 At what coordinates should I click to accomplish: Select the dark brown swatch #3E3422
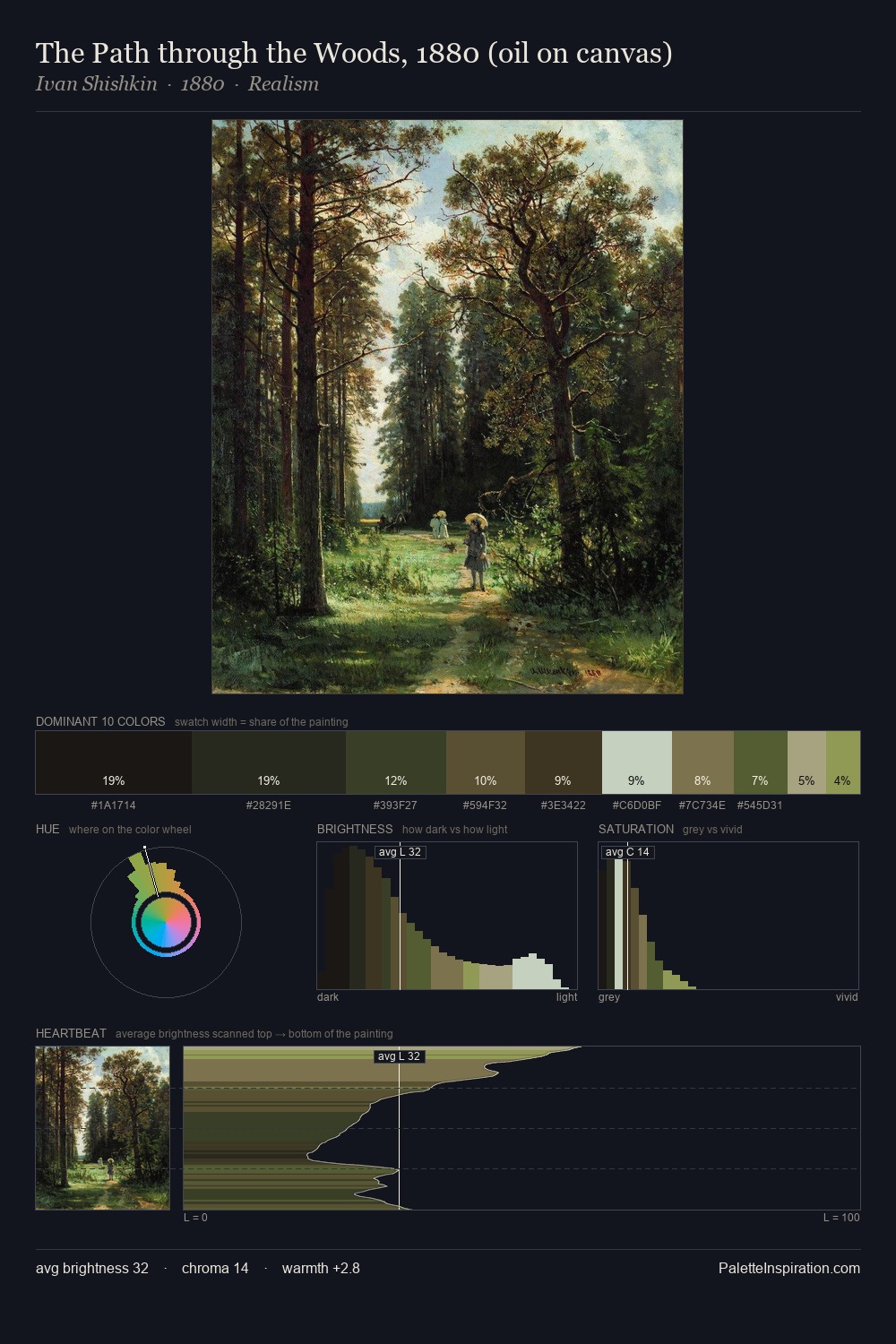coord(564,762)
